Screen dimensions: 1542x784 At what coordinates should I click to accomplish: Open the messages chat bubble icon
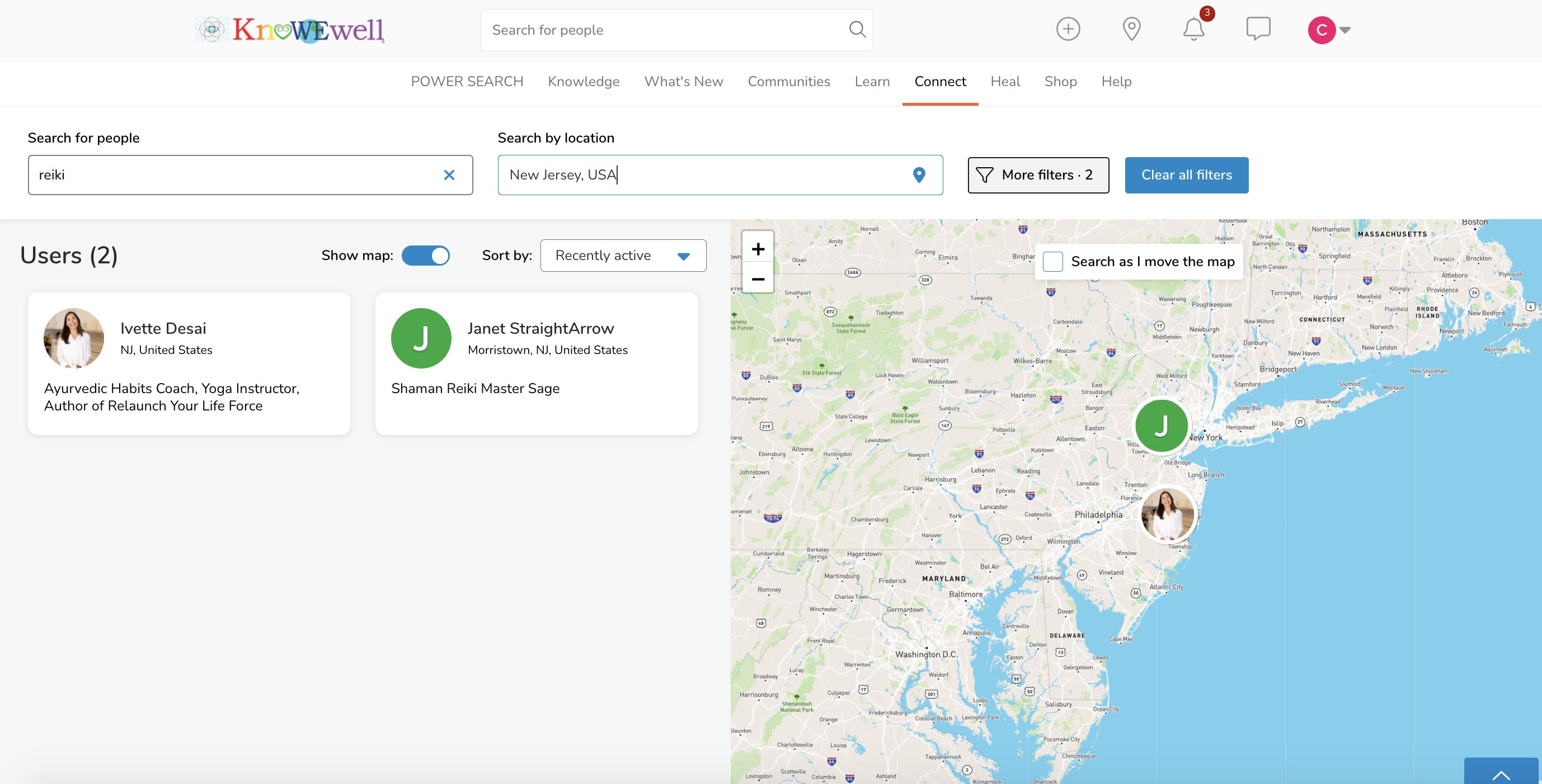coord(1258,29)
